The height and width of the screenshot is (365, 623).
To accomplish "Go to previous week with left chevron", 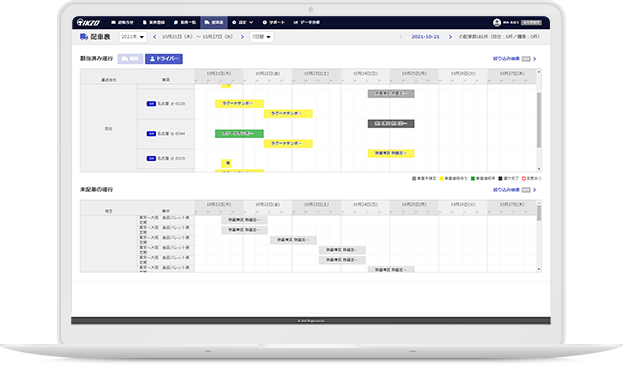I will [x=155, y=37].
